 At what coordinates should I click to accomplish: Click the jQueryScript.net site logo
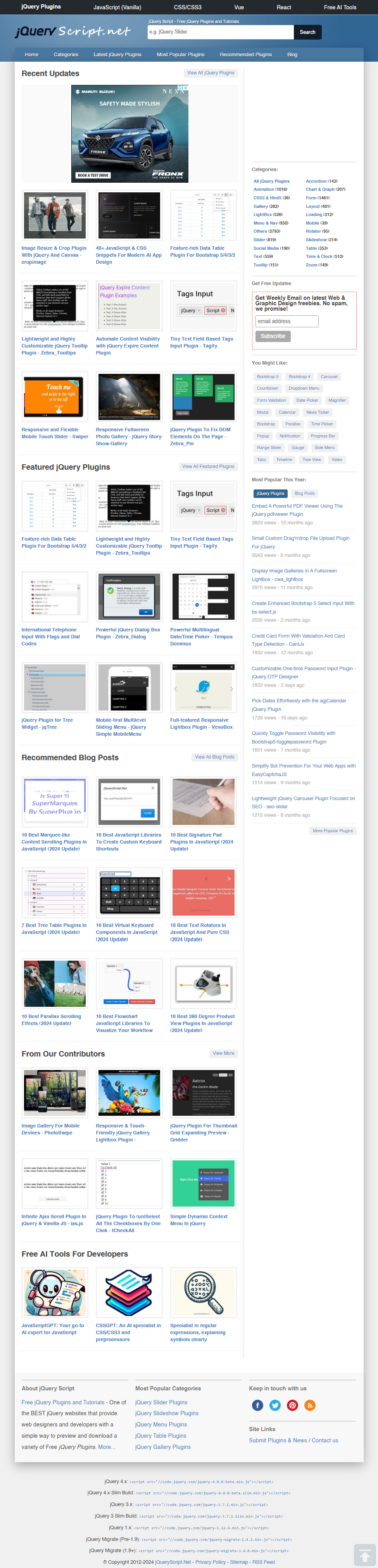click(72, 32)
